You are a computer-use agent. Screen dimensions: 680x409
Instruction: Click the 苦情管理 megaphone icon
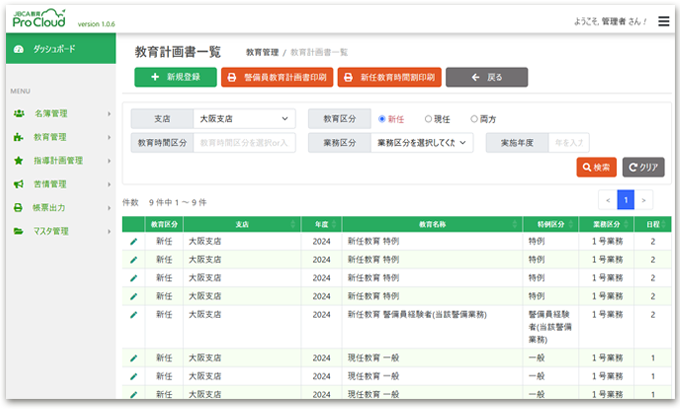18,184
